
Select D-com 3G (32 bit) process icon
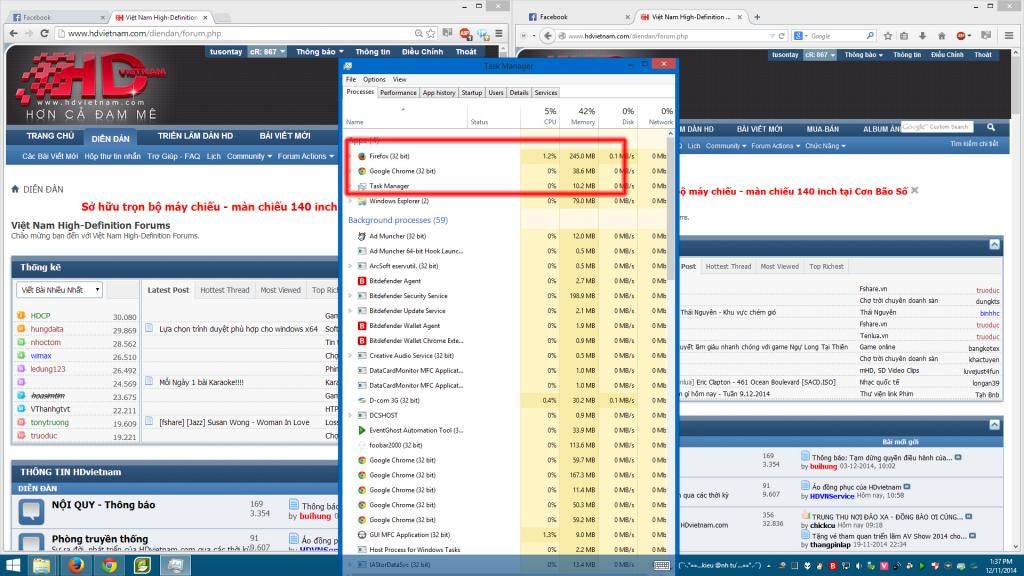pos(361,400)
